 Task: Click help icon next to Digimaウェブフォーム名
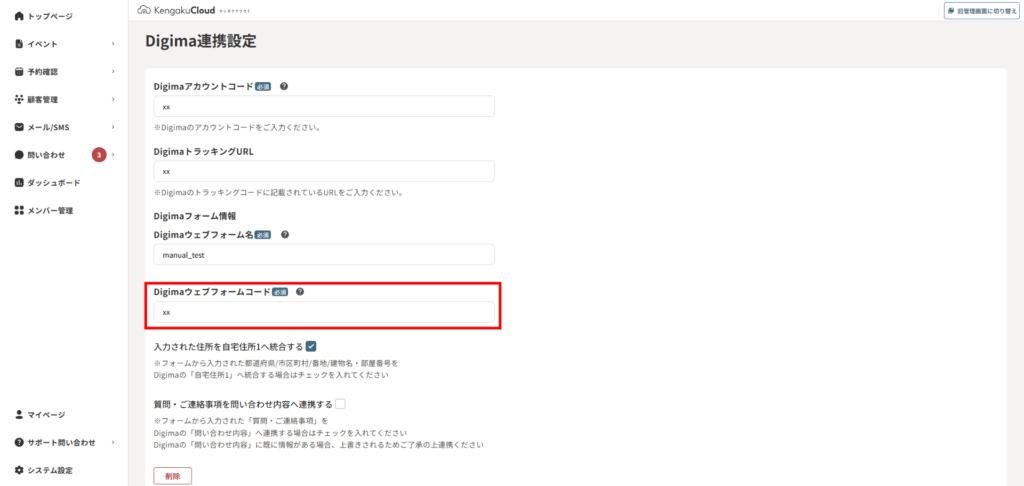pyautogui.click(x=285, y=235)
